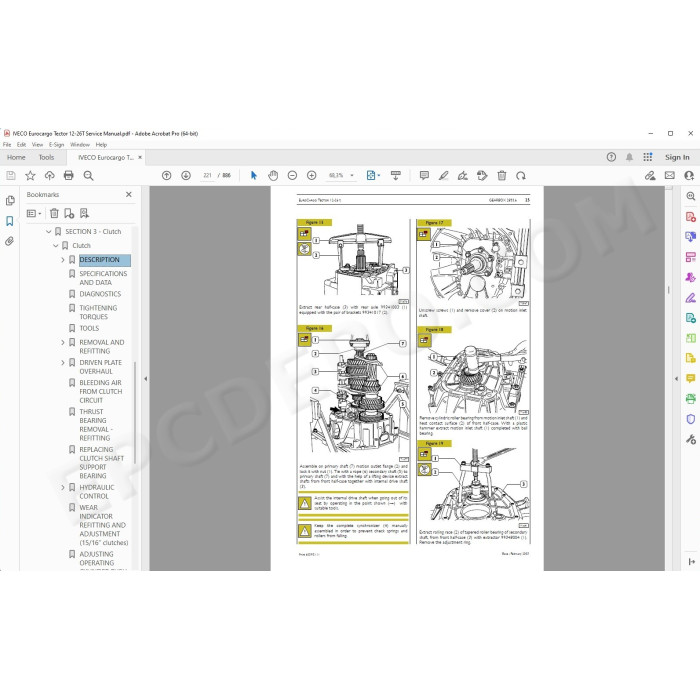This screenshot has width=700, height=700.
Task: Add a sticky note comment
Action: 424,175
